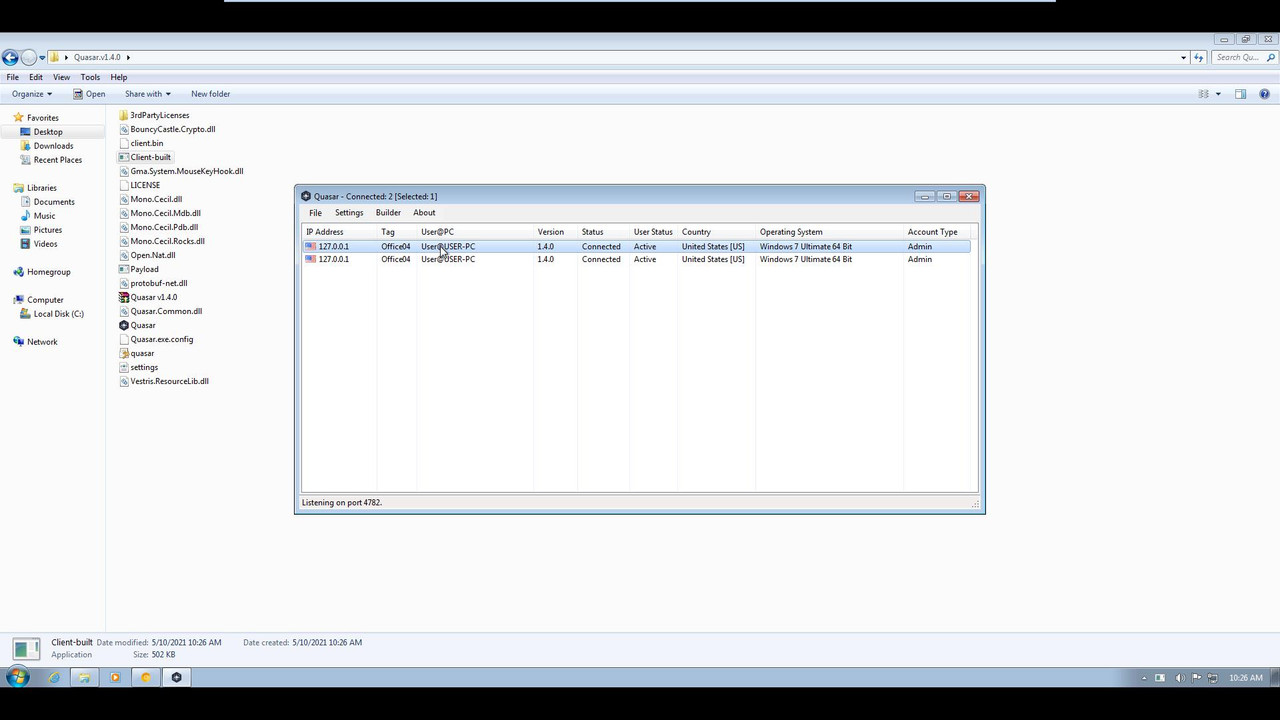
Task: Click the change view icon
Action: (1204, 94)
